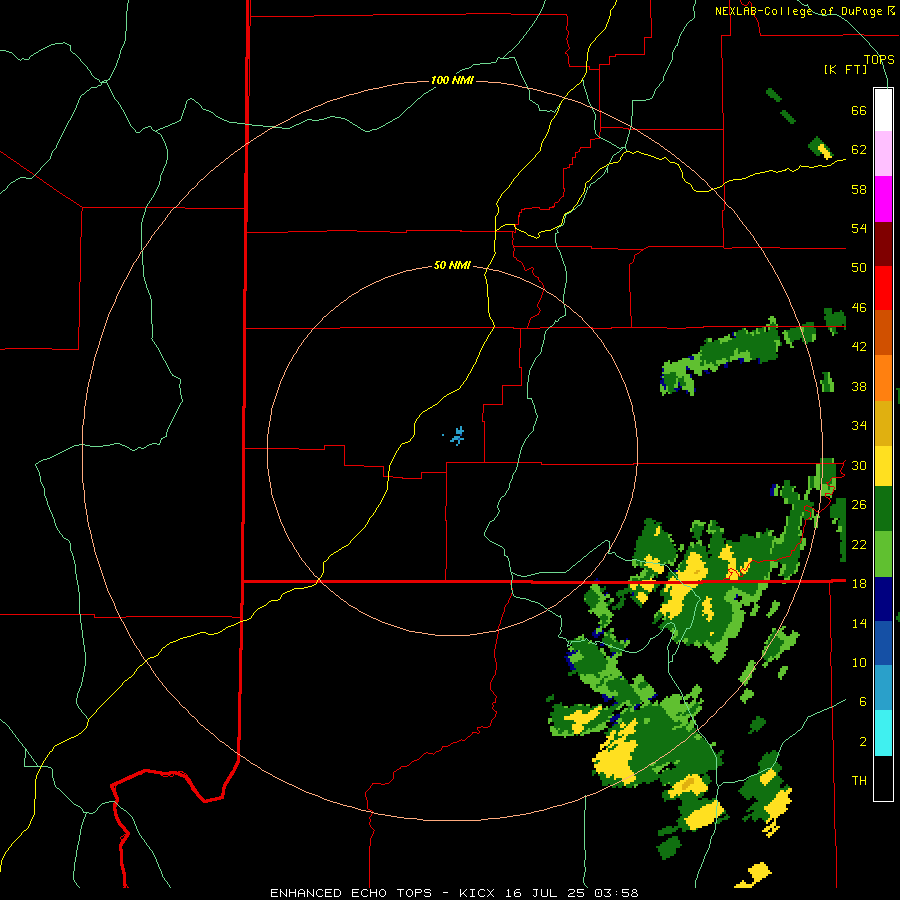Click legend value 6
The width and height of the screenshot is (900, 900).
(863, 702)
